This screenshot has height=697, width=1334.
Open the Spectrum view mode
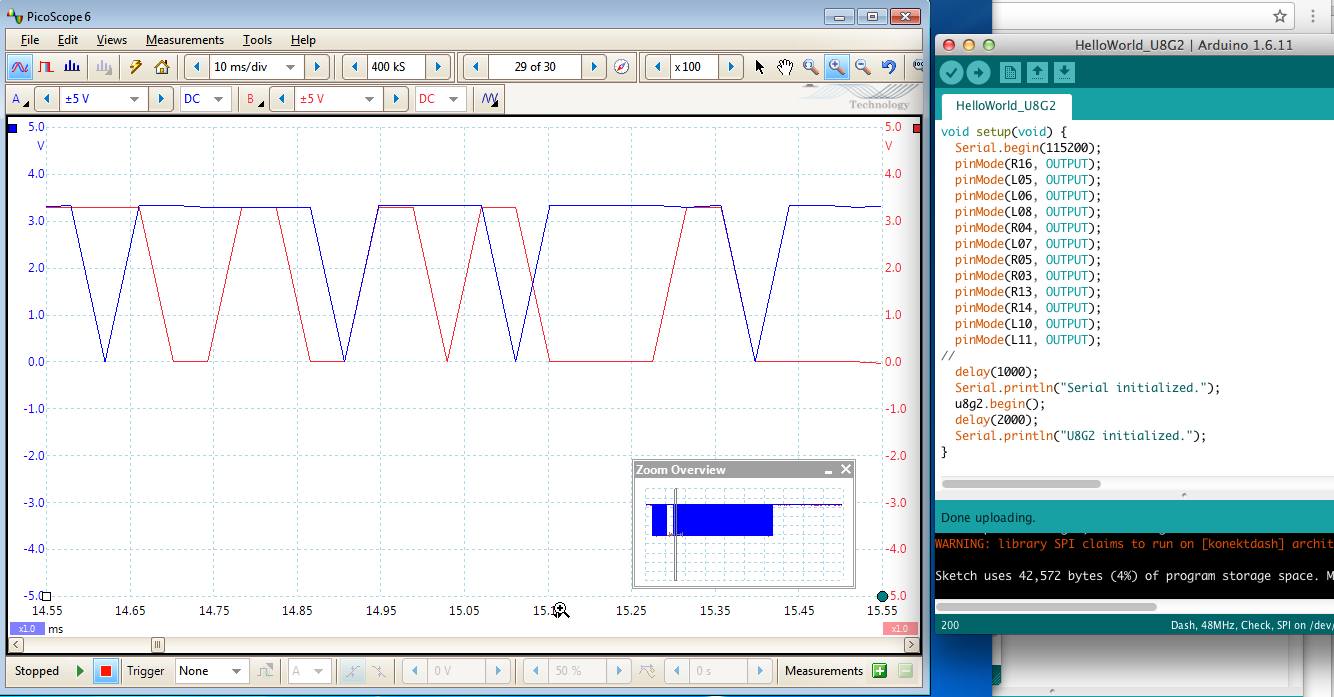coord(71,67)
